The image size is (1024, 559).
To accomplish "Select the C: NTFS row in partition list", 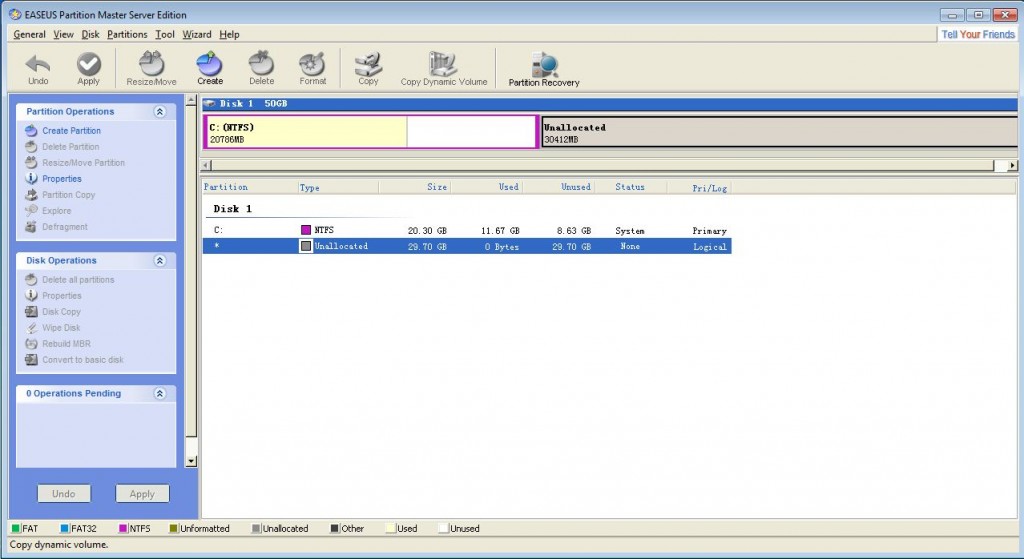I will point(466,231).
